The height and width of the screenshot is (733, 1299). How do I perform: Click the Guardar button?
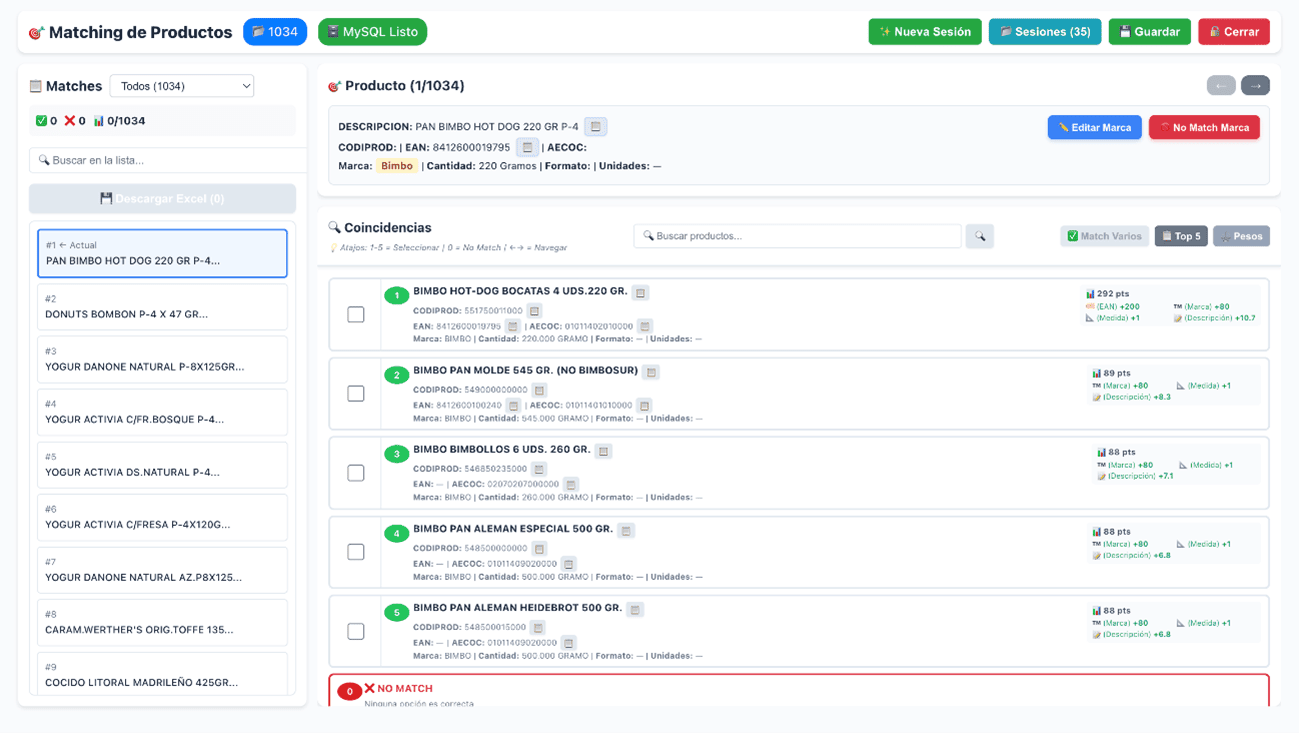point(1149,32)
